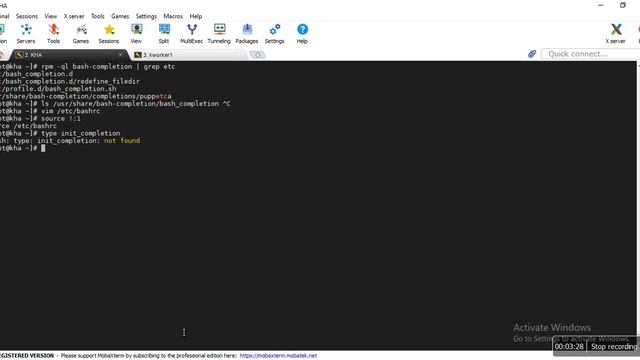640x360 pixels.
Task: Open the Tools menu
Action: tap(98, 16)
